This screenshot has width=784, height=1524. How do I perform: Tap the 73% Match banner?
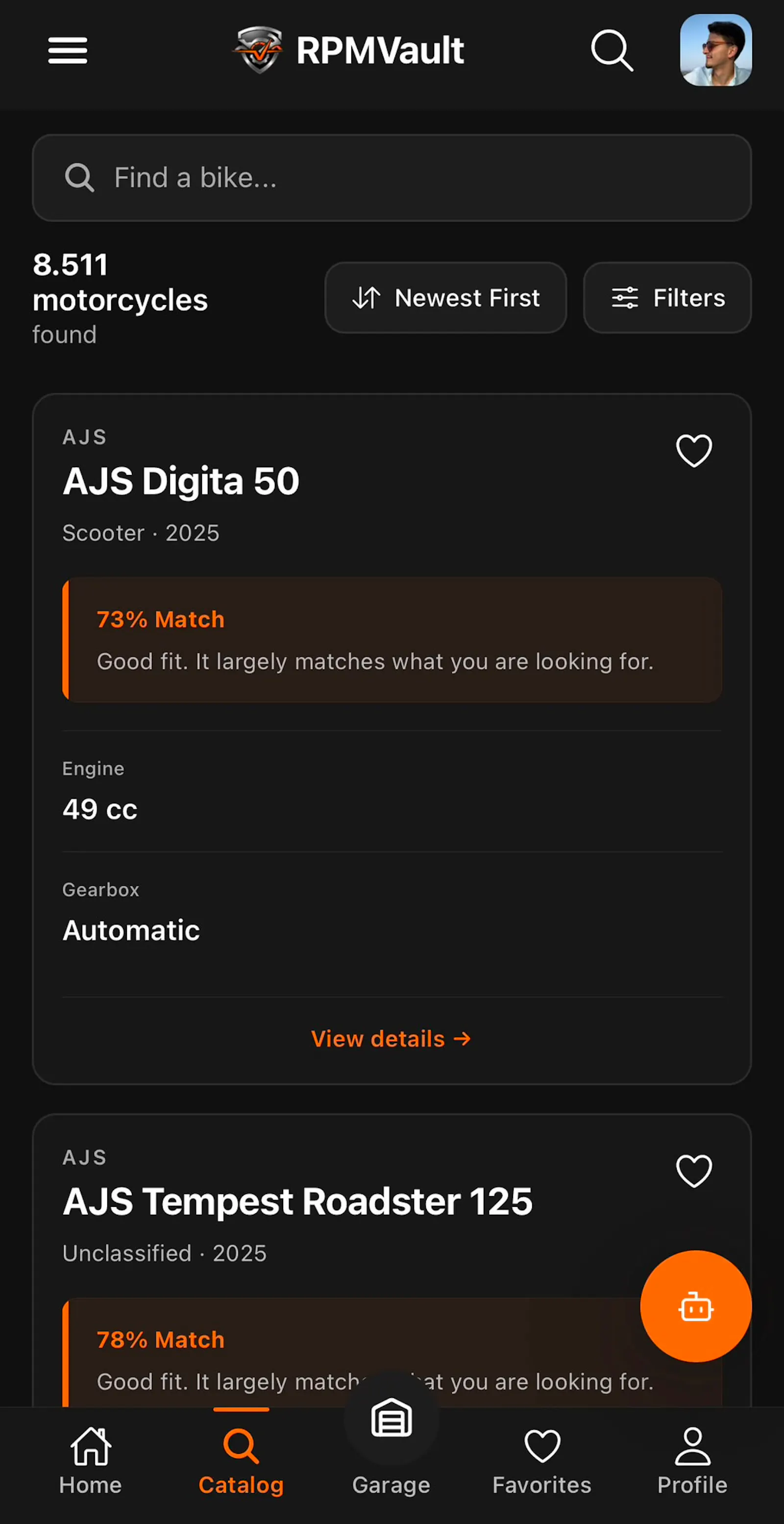(x=392, y=640)
